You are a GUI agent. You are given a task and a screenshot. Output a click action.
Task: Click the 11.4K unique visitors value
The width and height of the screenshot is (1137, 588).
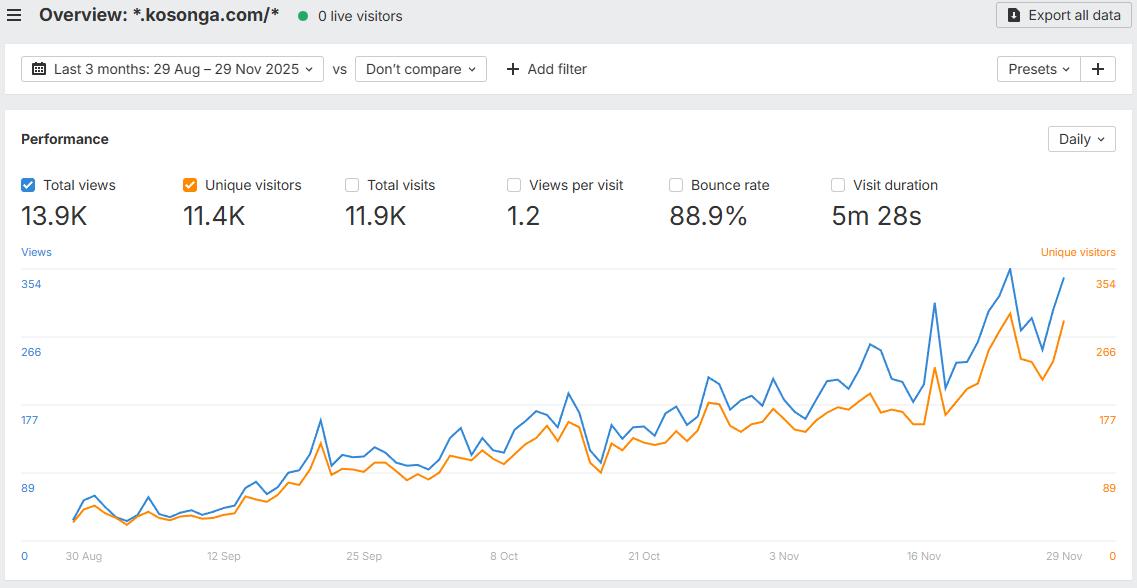click(214, 216)
